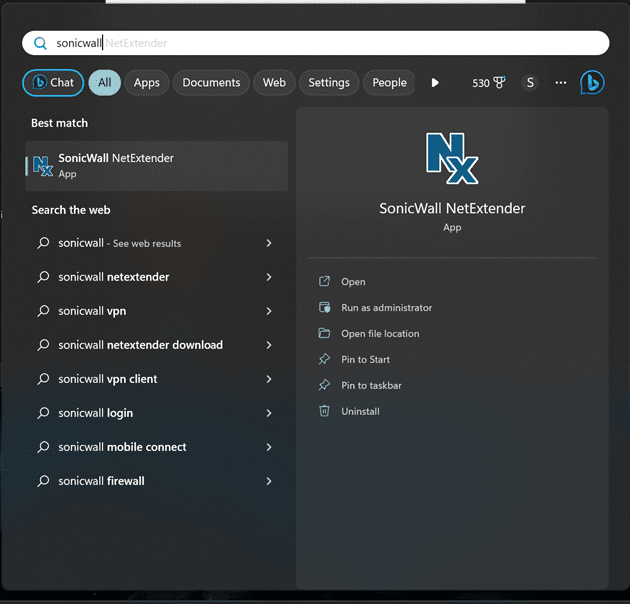Click the search icon beside 'sonicwall vpn'
The width and height of the screenshot is (630, 604).
pos(43,311)
